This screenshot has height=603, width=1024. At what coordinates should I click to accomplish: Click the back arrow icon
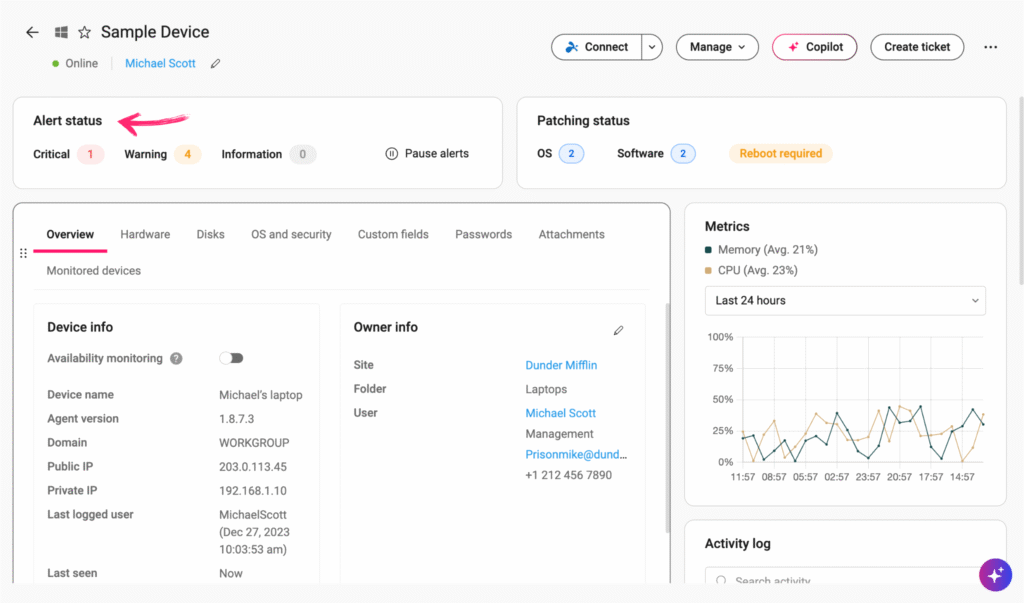click(32, 33)
